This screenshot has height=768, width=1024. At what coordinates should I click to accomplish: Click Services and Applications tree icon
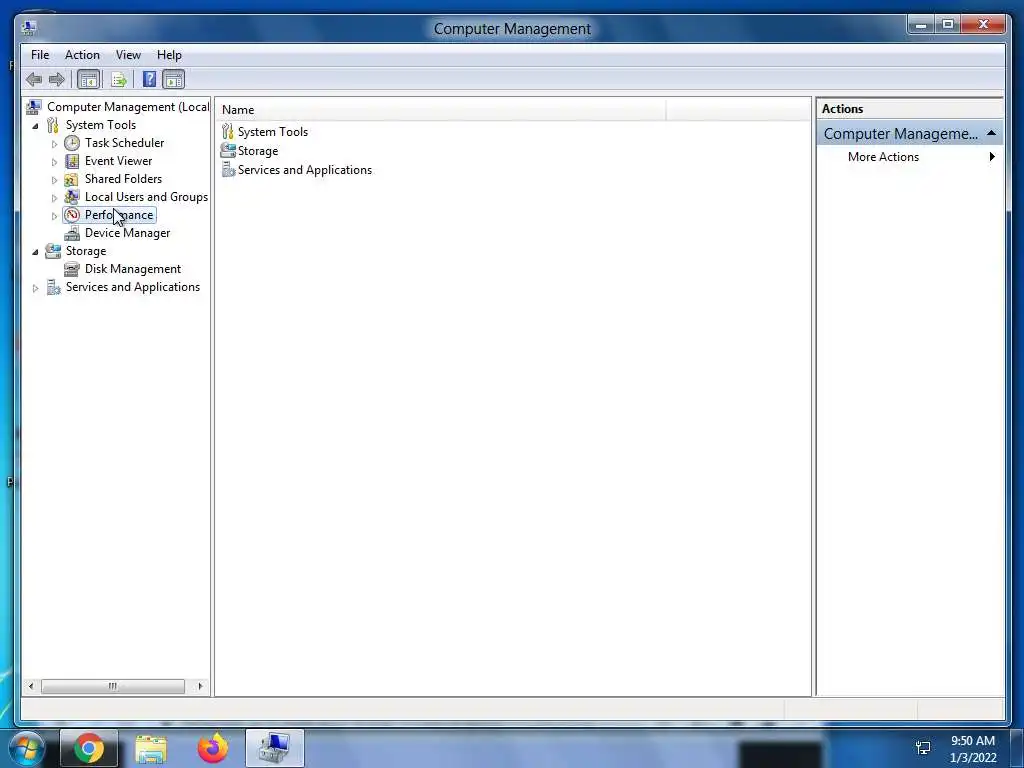(x=53, y=287)
